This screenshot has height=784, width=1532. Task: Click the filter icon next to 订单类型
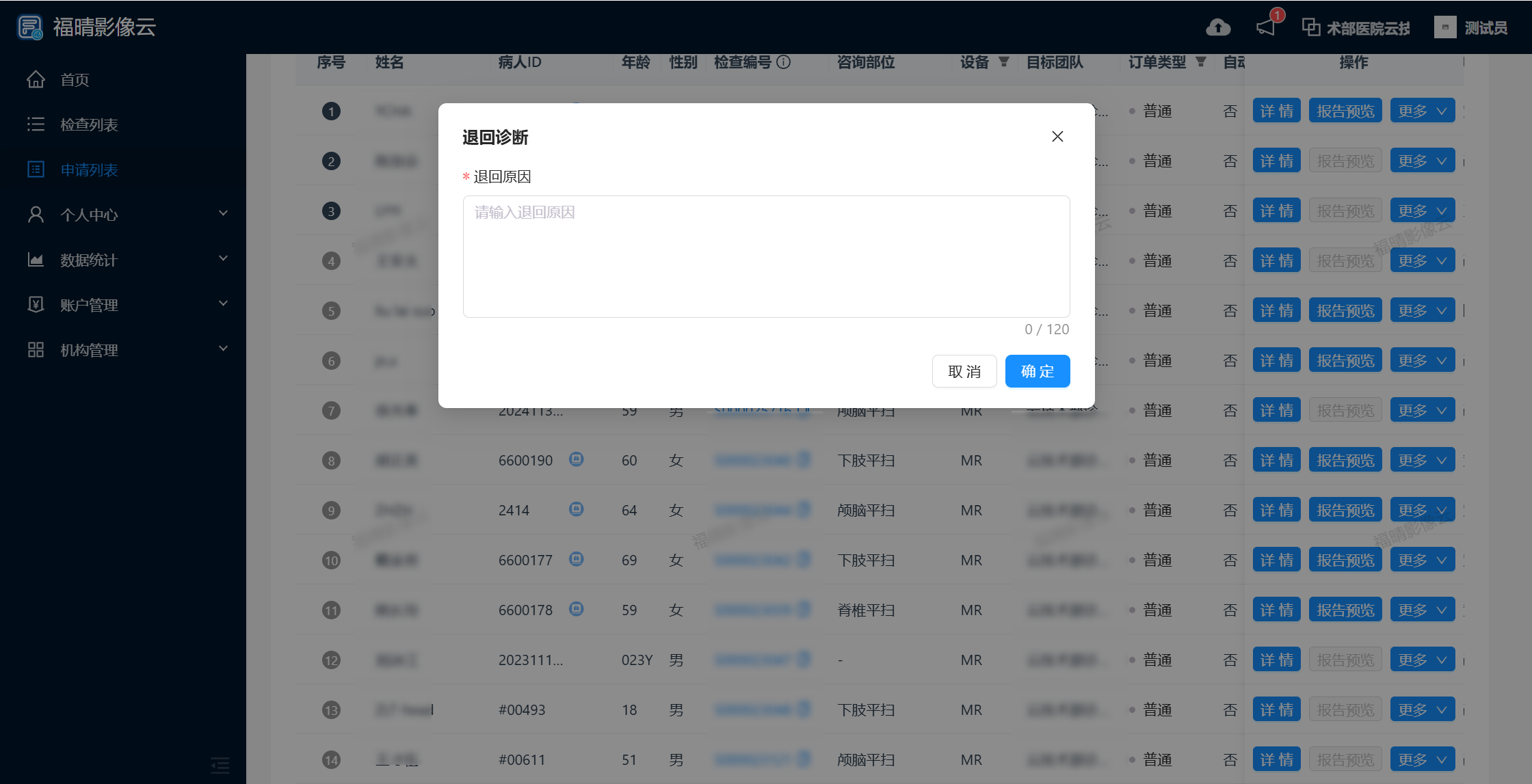click(1201, 62)
